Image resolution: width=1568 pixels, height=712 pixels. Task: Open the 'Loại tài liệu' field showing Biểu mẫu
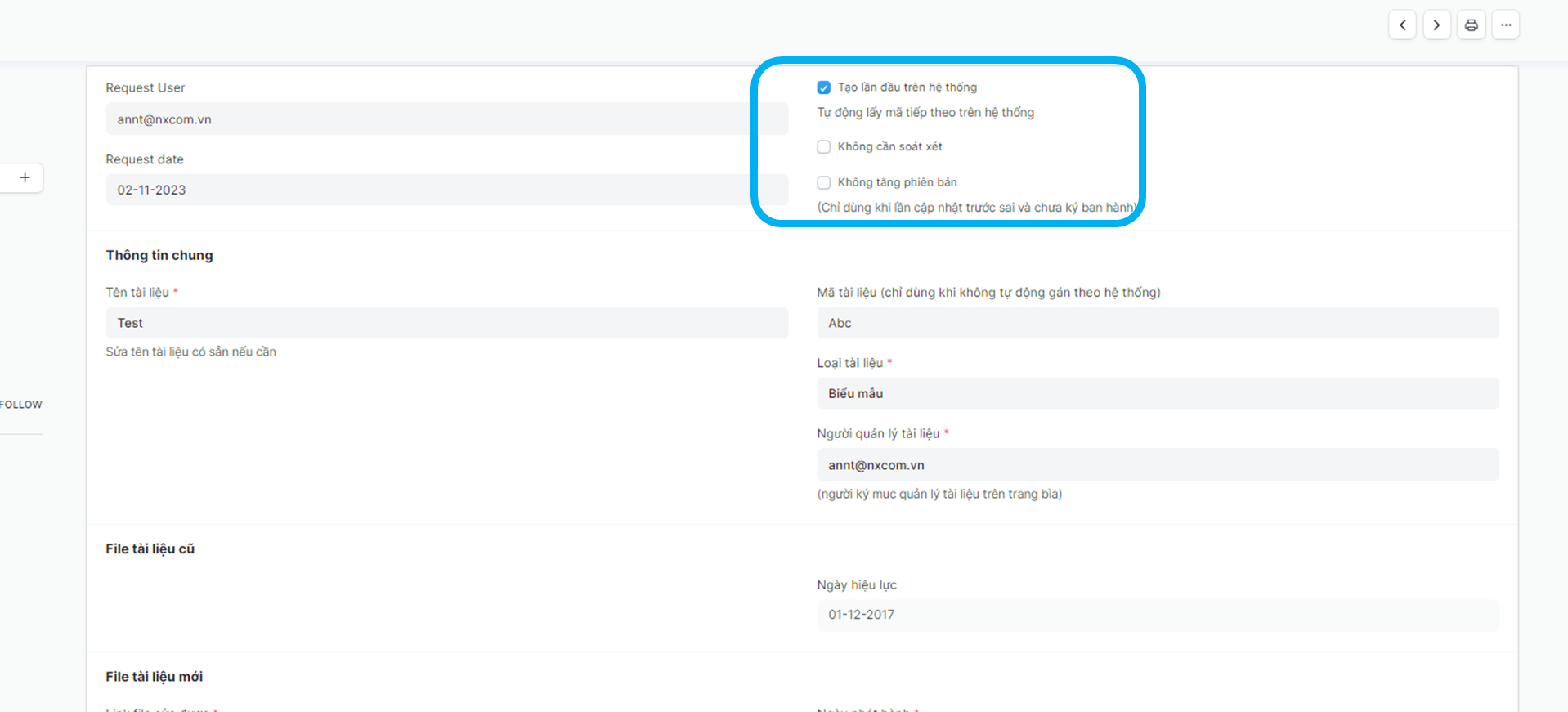coord(1157,393)
